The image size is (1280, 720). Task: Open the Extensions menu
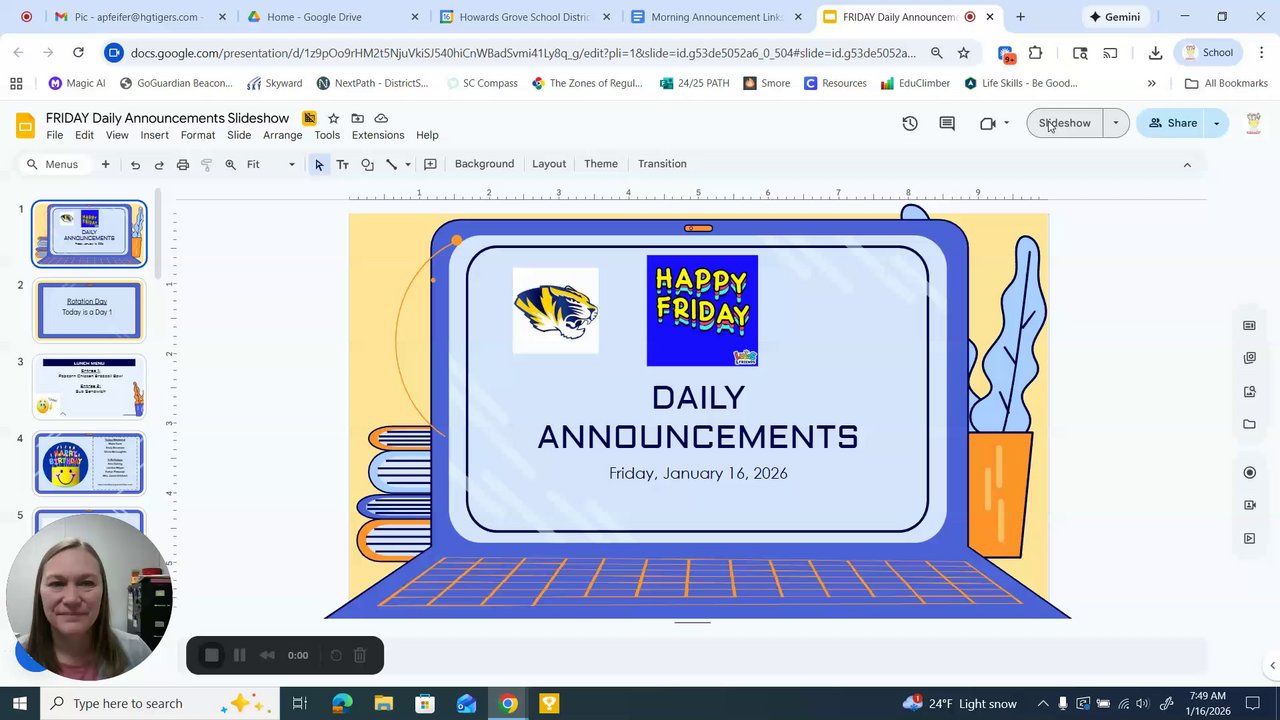pyautogui.click(x=378, y=135)
